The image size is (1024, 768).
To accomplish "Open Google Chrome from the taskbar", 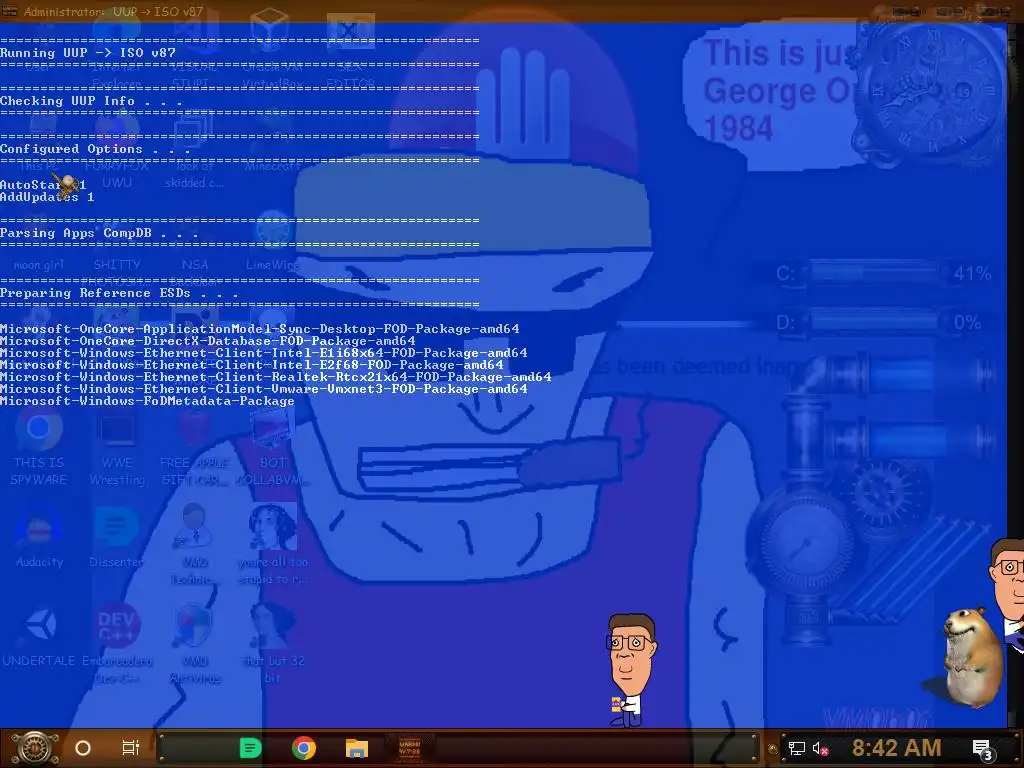I will 304,748.
